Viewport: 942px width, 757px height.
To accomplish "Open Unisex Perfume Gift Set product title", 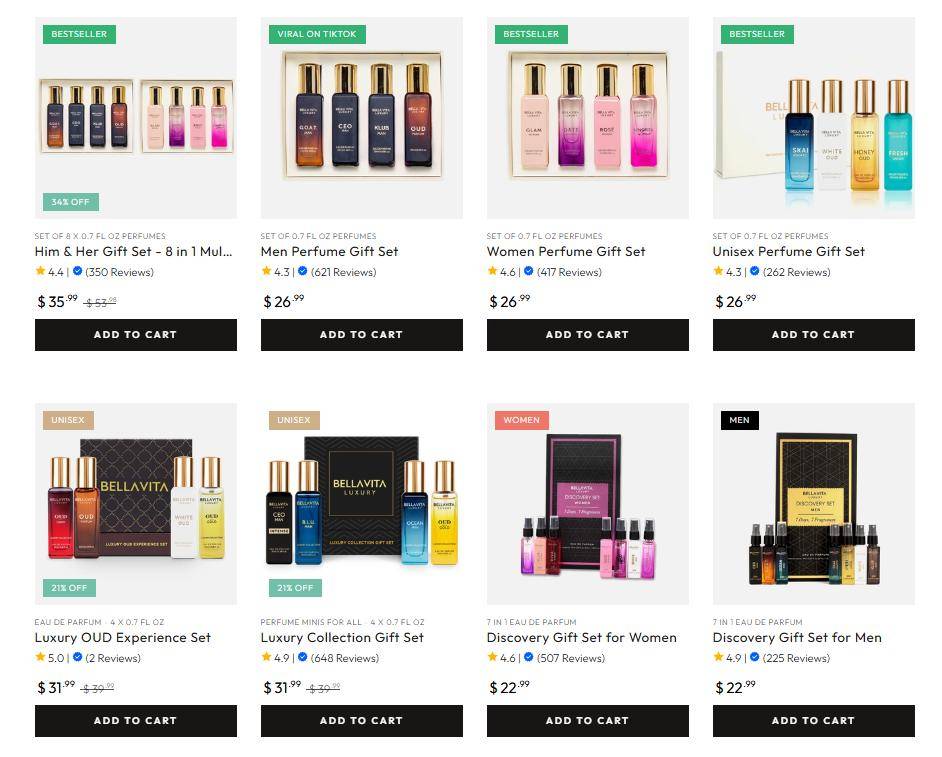I will [788, 251].
